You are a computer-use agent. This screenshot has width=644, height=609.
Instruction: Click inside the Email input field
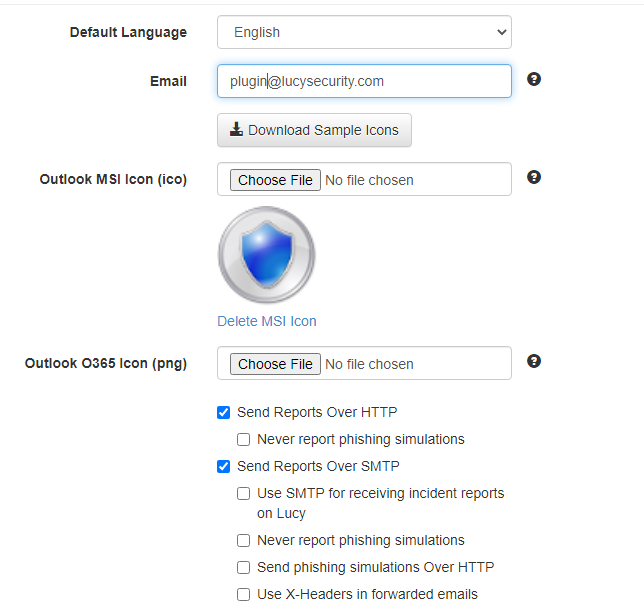pyautogui.click(x=364, y=81)
